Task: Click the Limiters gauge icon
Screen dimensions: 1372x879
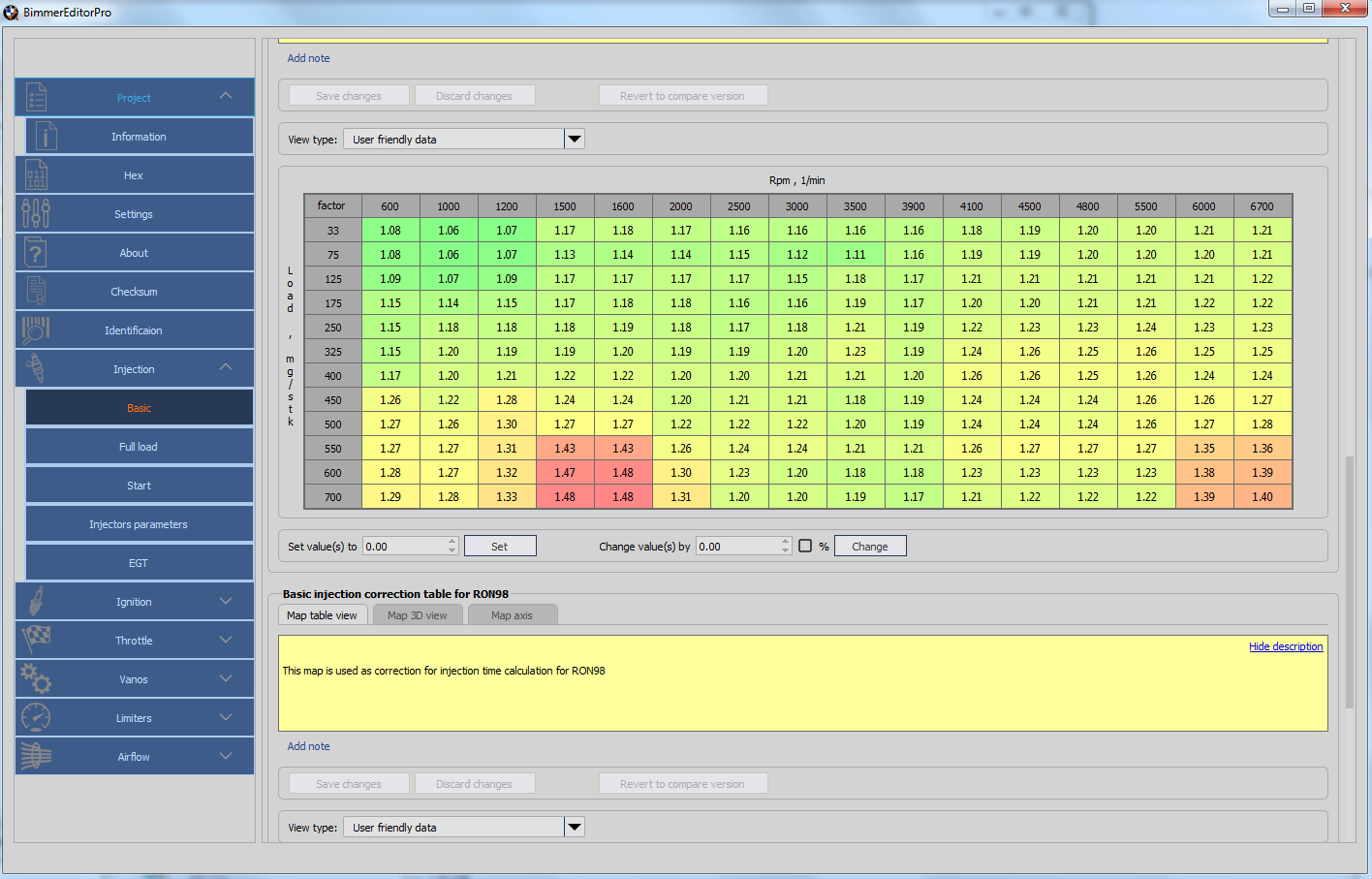Action: tap(36, 718)
